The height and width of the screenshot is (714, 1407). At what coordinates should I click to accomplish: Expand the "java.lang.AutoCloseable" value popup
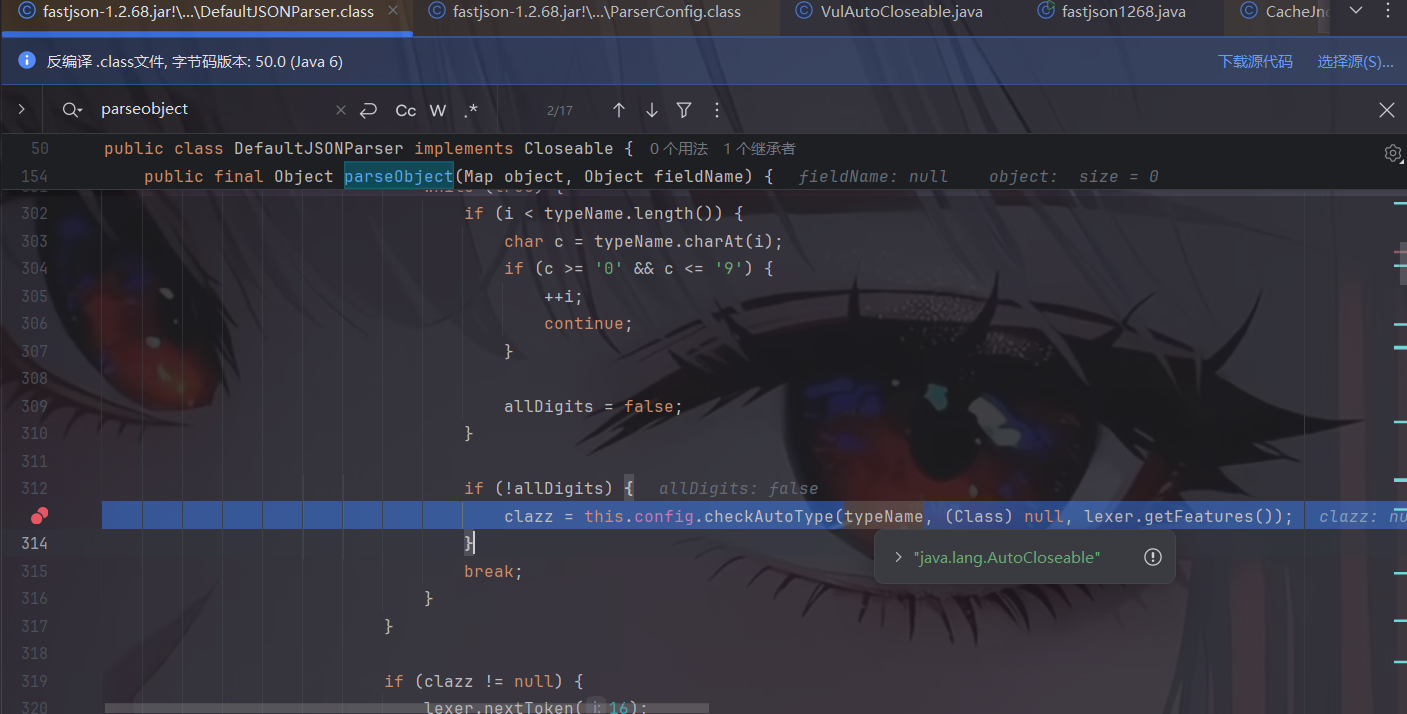tap(899, 557)
